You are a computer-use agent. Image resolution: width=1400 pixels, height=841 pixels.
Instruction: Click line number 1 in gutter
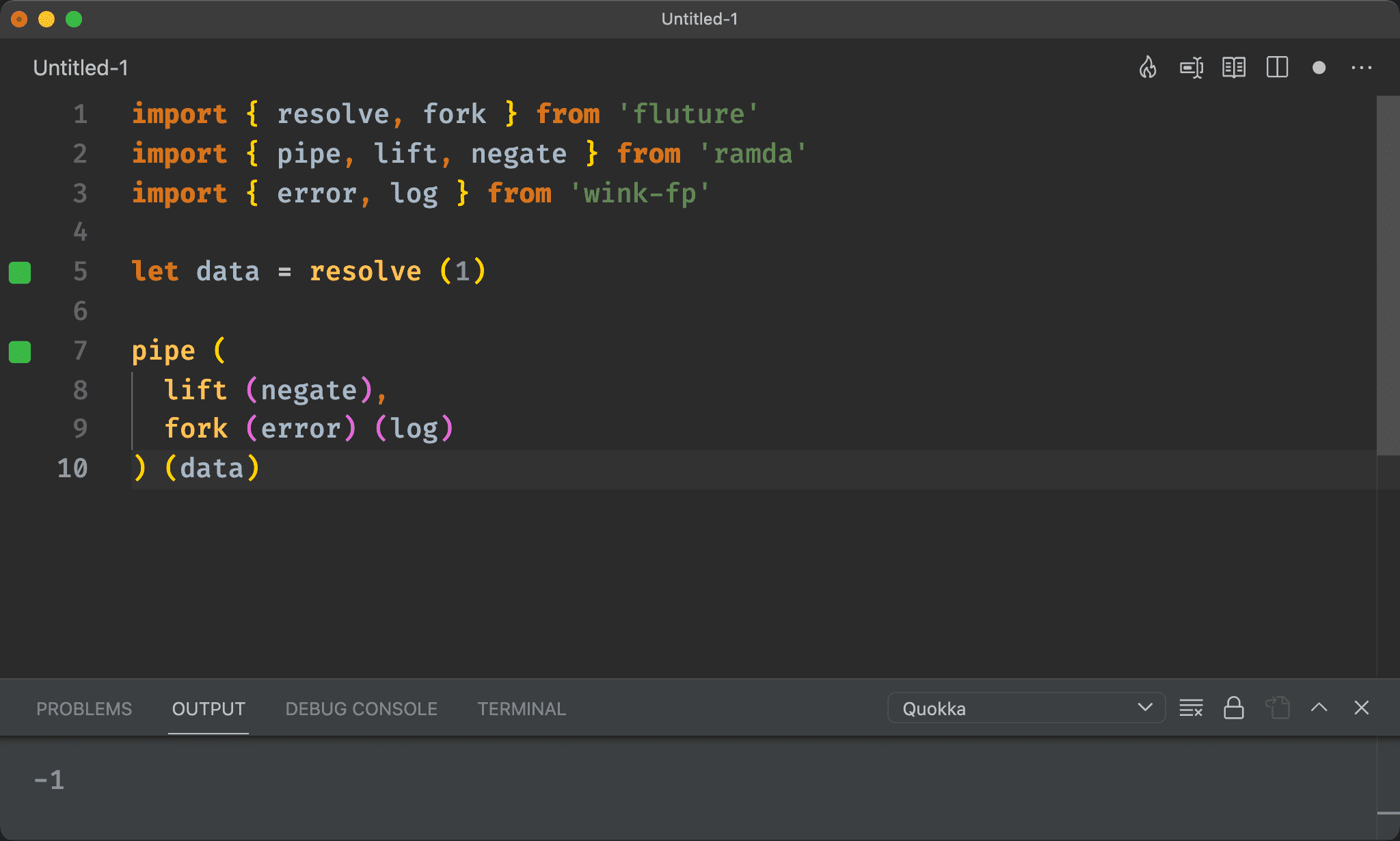(81, 114)
